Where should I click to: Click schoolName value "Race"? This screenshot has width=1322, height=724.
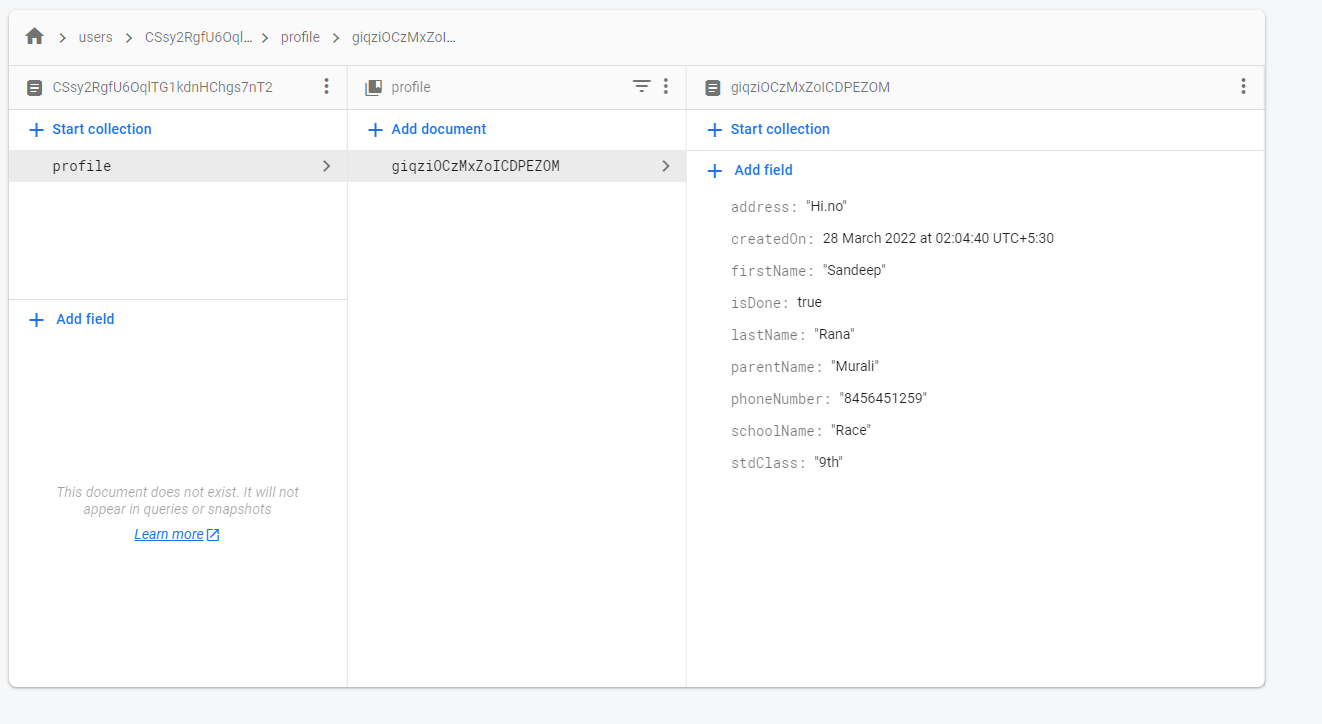(x=851, y=431)
